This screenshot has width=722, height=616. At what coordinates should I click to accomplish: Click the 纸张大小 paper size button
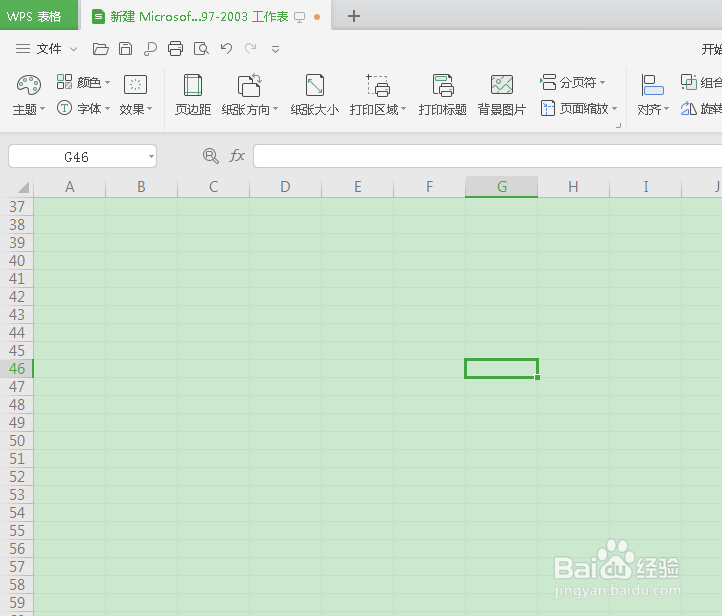314,95
